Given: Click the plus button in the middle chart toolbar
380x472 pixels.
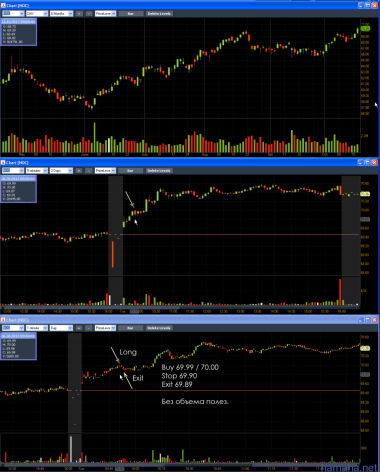Looking at the screenshot, I should [79, 171].
